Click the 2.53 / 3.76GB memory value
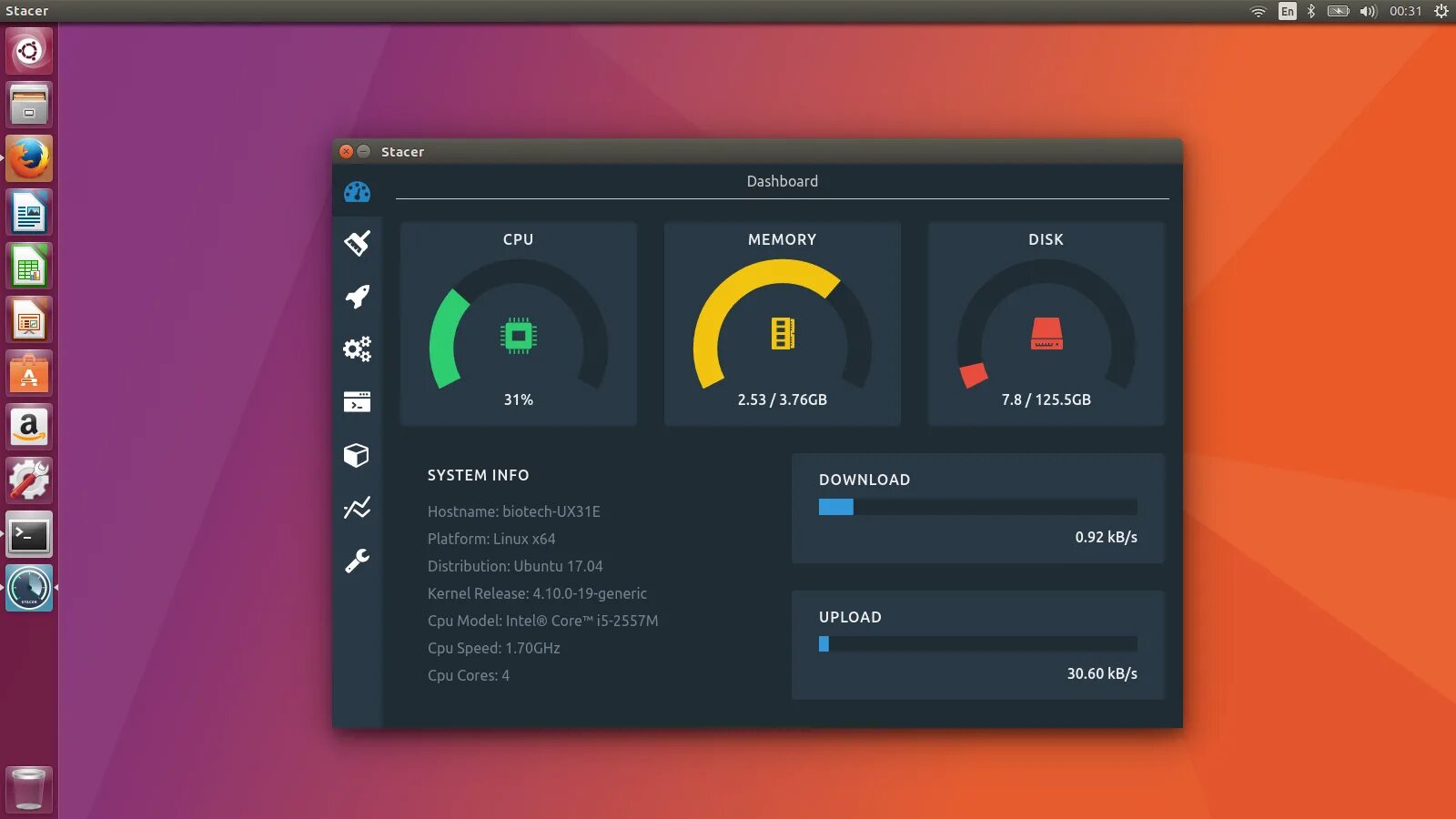1456x819 pixels. tap(783, 399)
